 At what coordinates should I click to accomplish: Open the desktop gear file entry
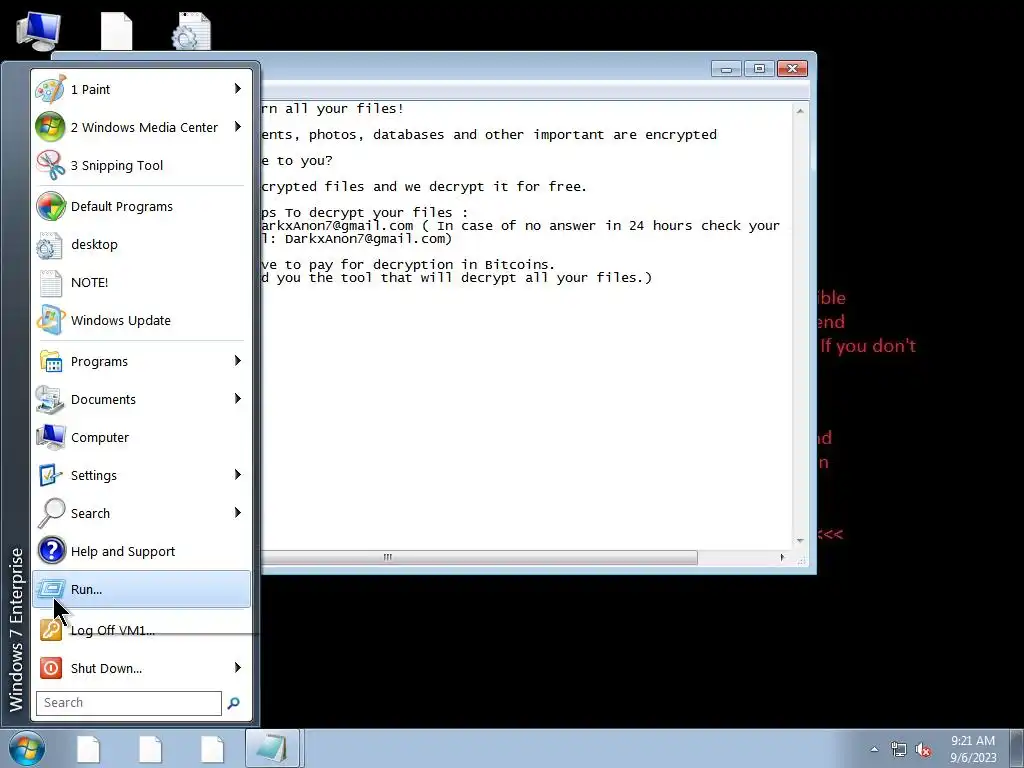click(141, 244)
